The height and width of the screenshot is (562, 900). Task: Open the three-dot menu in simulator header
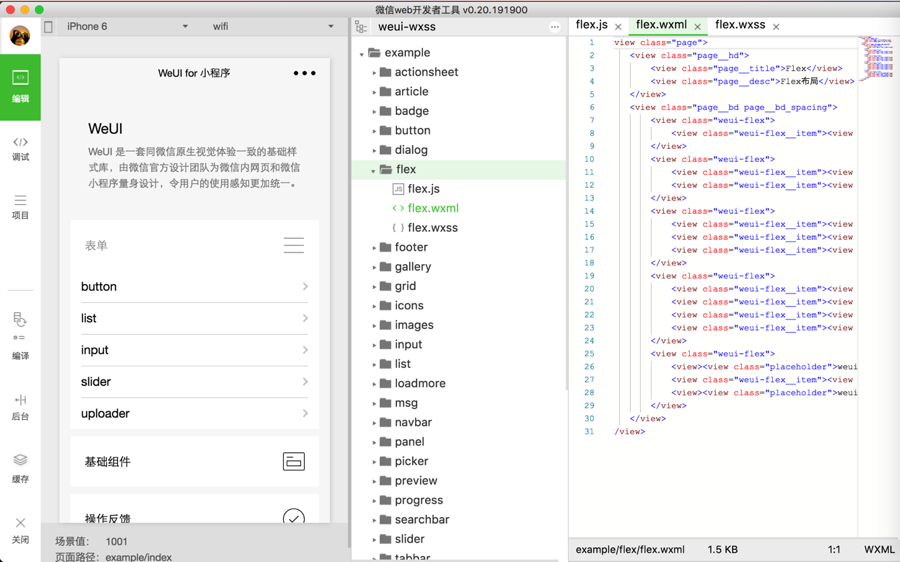click(304, 73)
